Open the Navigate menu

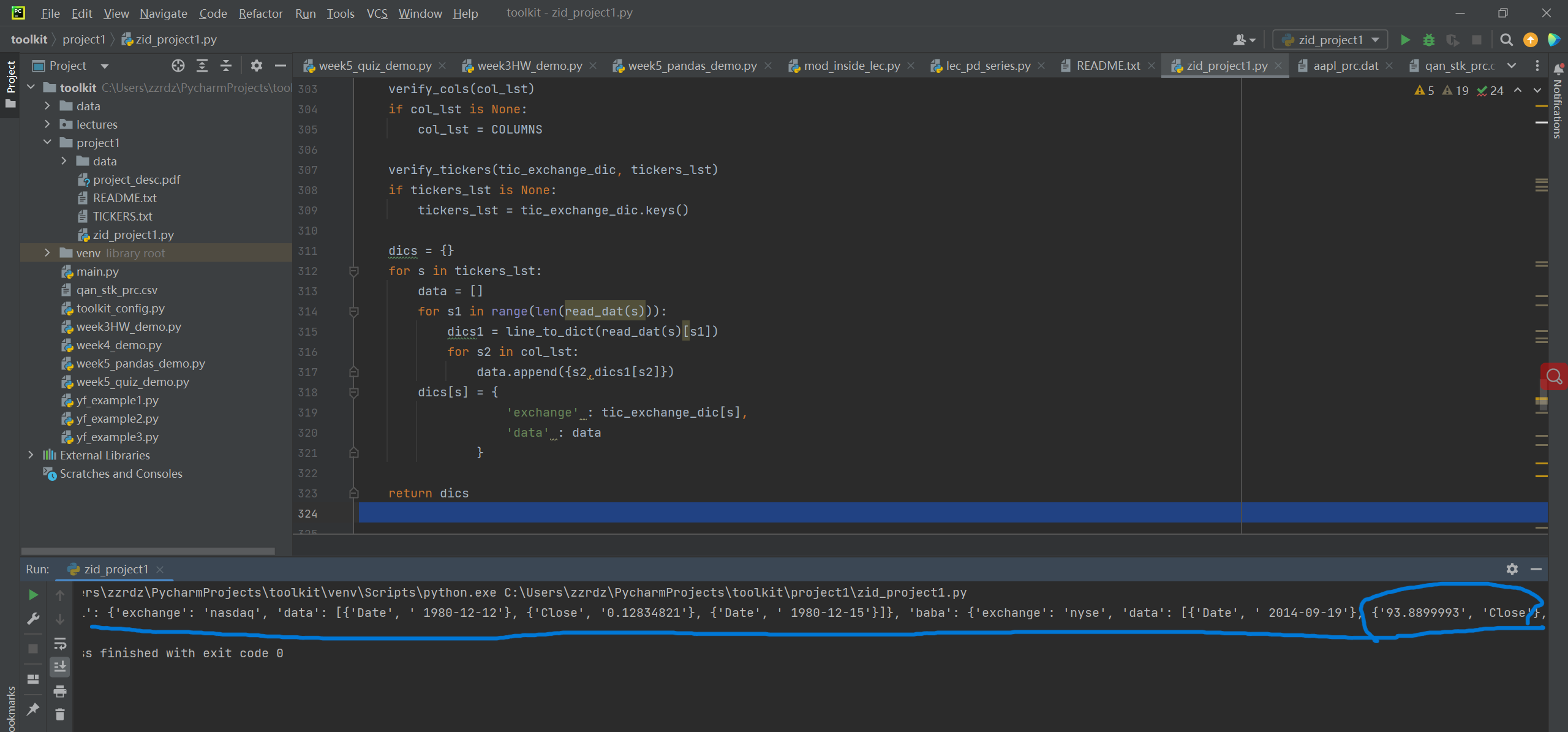coord(163,13)
